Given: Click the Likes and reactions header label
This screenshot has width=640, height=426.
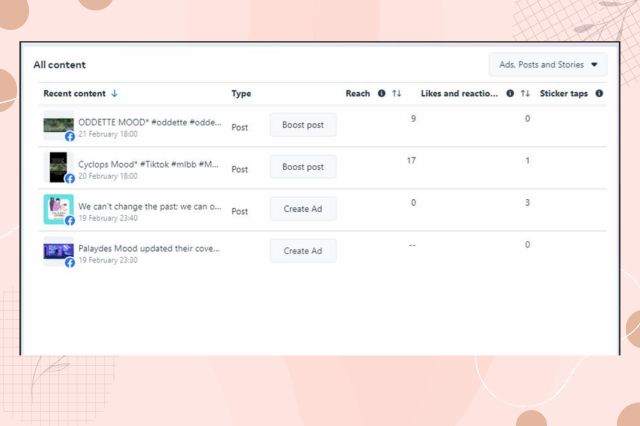Looking at the screenshot, I should coord(459,93).
